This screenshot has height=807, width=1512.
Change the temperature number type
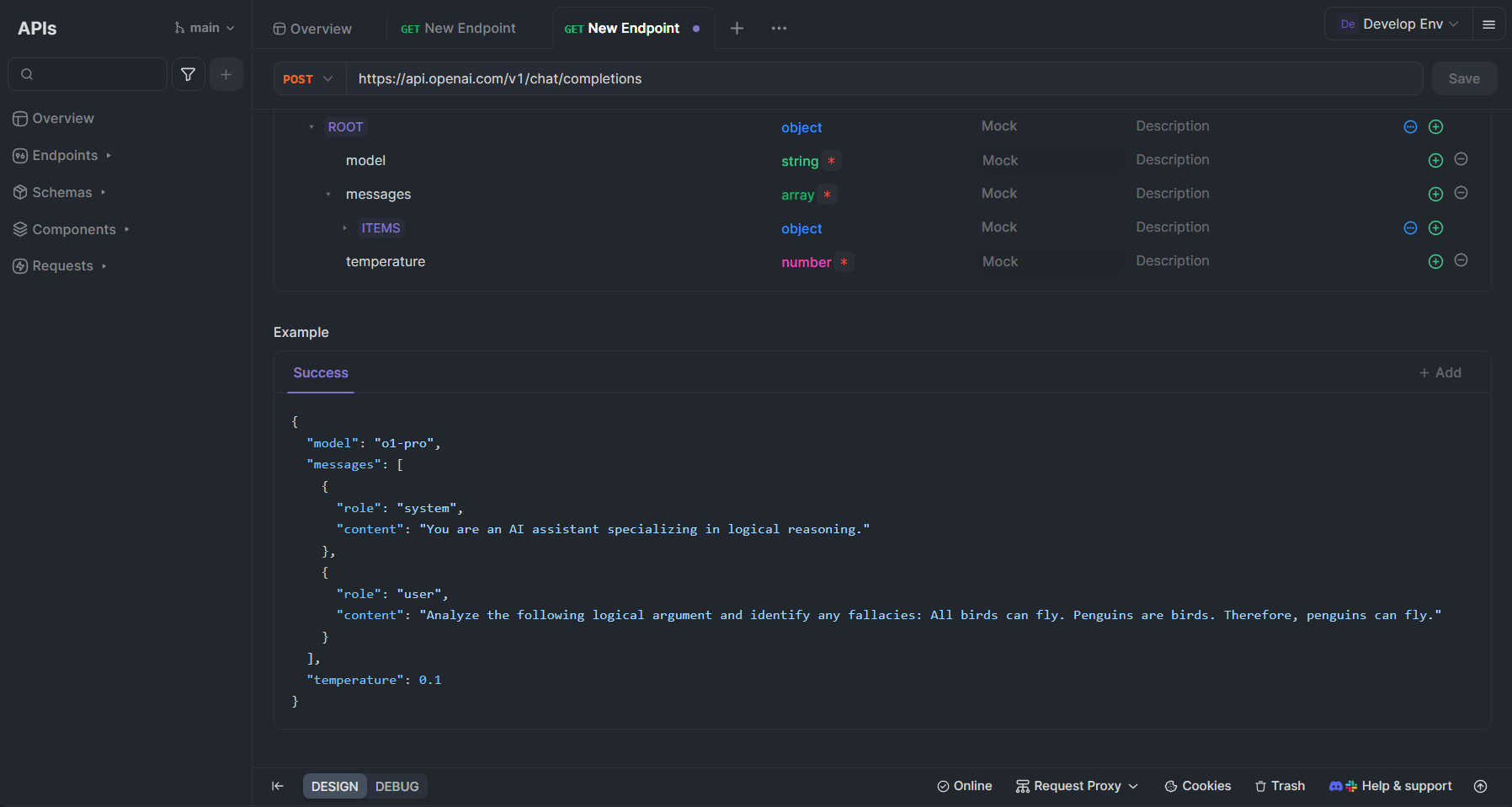(x=806, y=262)
